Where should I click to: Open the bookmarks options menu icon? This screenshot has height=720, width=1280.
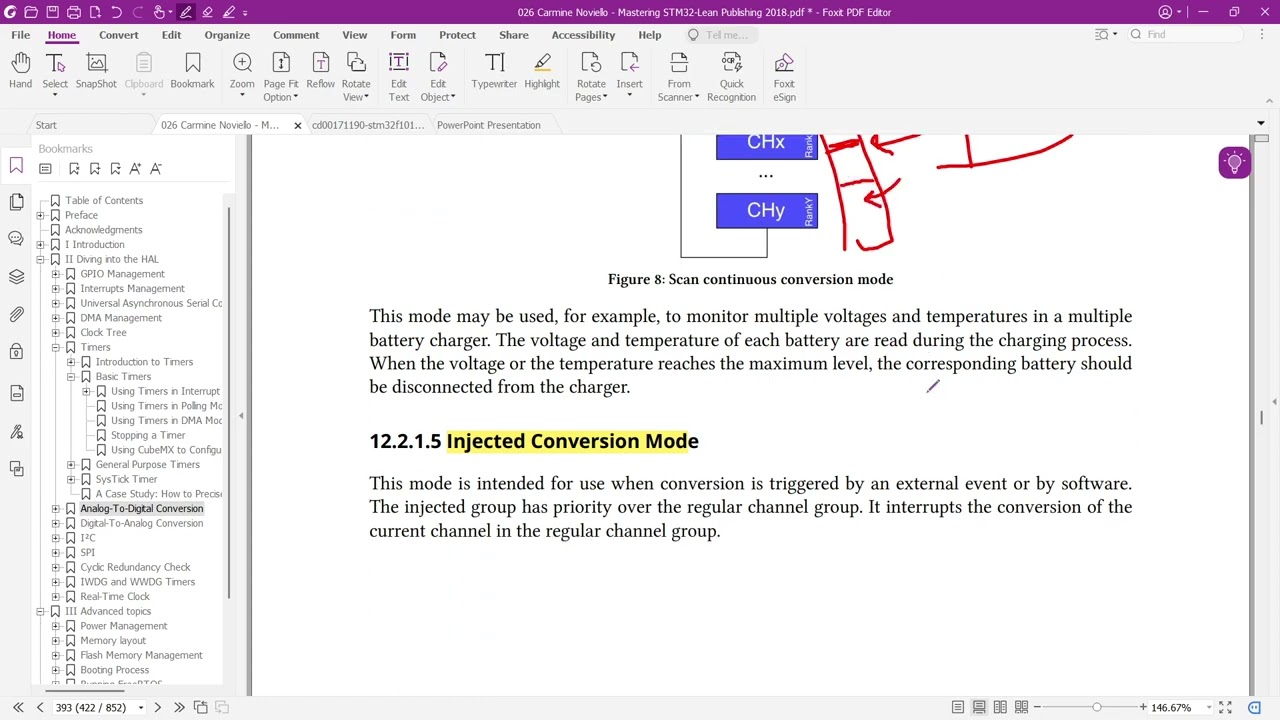click(45, 168)
